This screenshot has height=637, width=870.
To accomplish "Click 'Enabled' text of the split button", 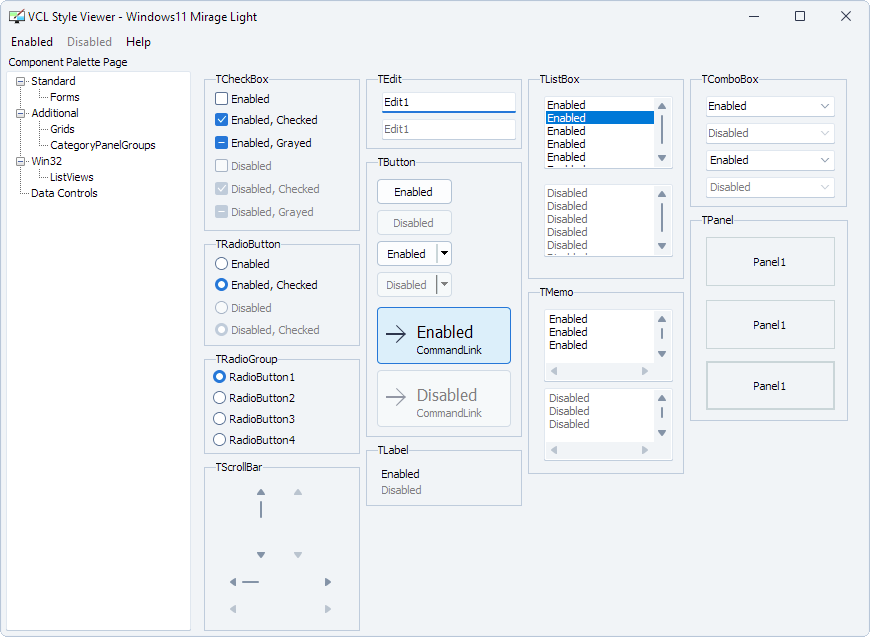I will (x=407, y=254).
